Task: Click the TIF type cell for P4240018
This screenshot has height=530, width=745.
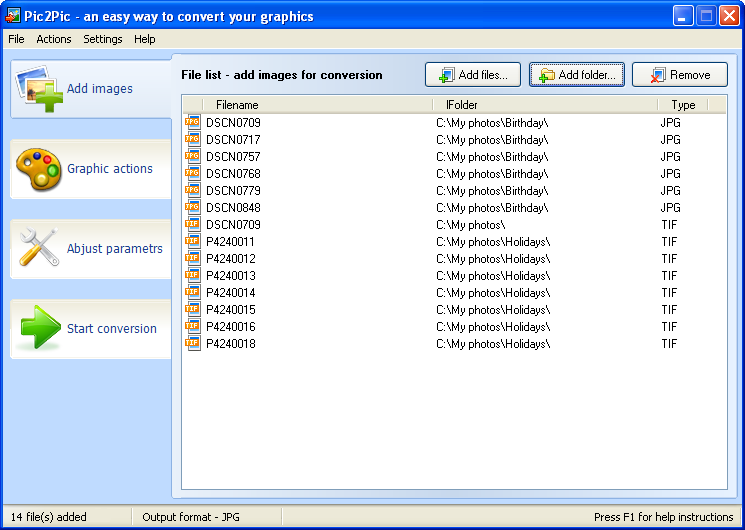Action: 669,344
